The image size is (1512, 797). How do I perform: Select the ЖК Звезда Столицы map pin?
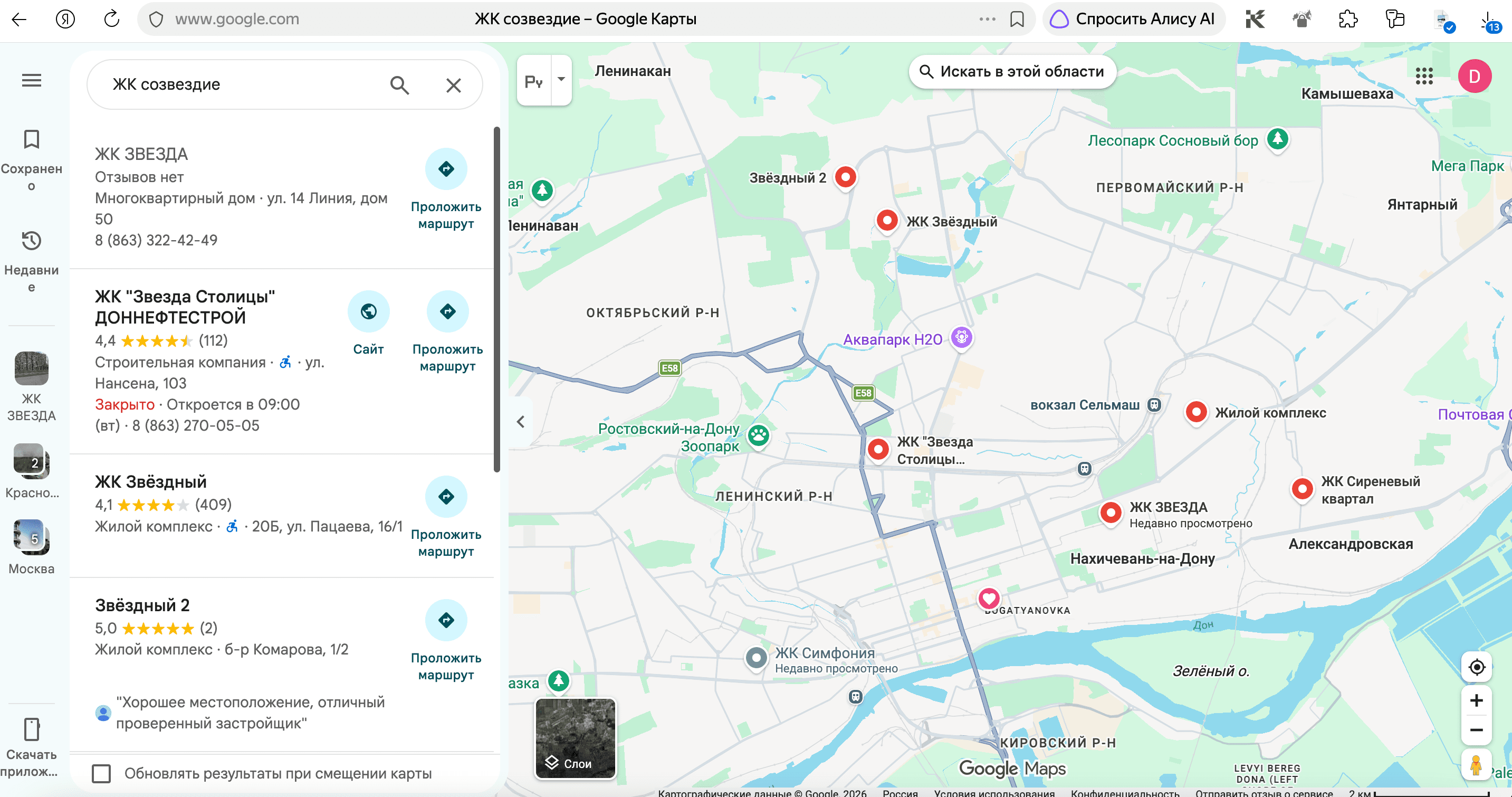click(878, 450)
